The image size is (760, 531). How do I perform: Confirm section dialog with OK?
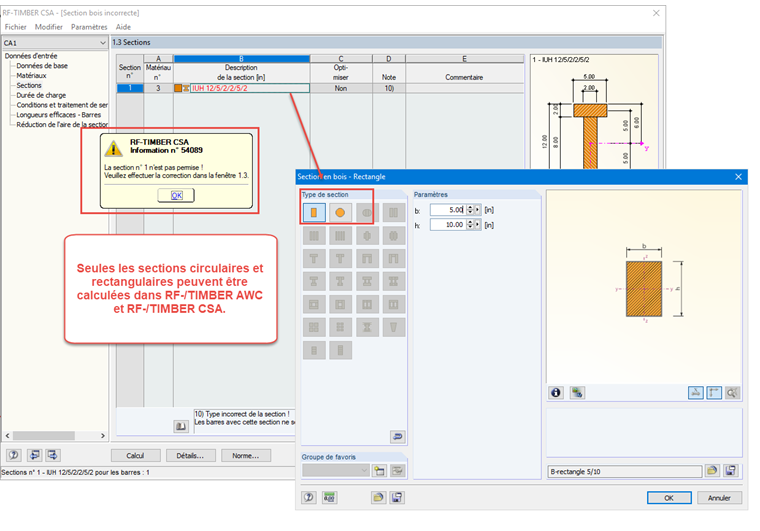pyautogui.click(x=669, y=498)
